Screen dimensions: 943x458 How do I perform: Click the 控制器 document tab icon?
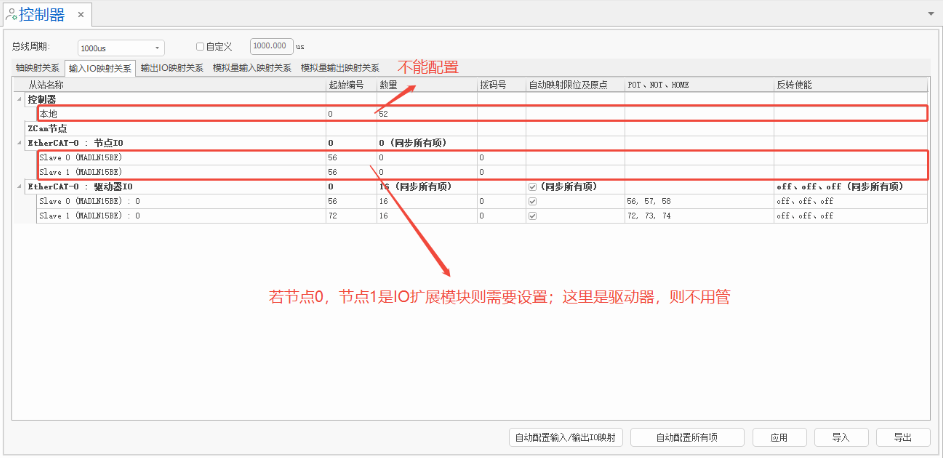[x=11, y=14]
